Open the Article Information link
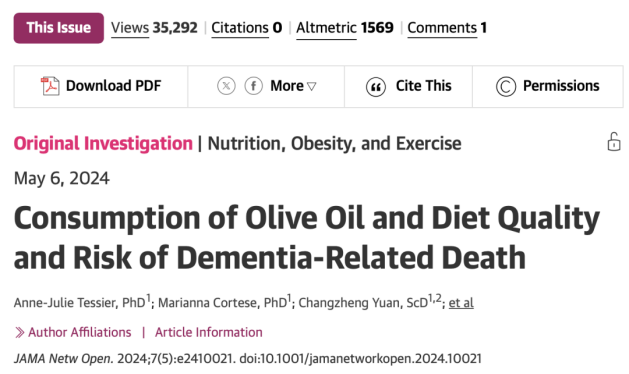Viewport: 629px width, 374px height. coord(209,332)
